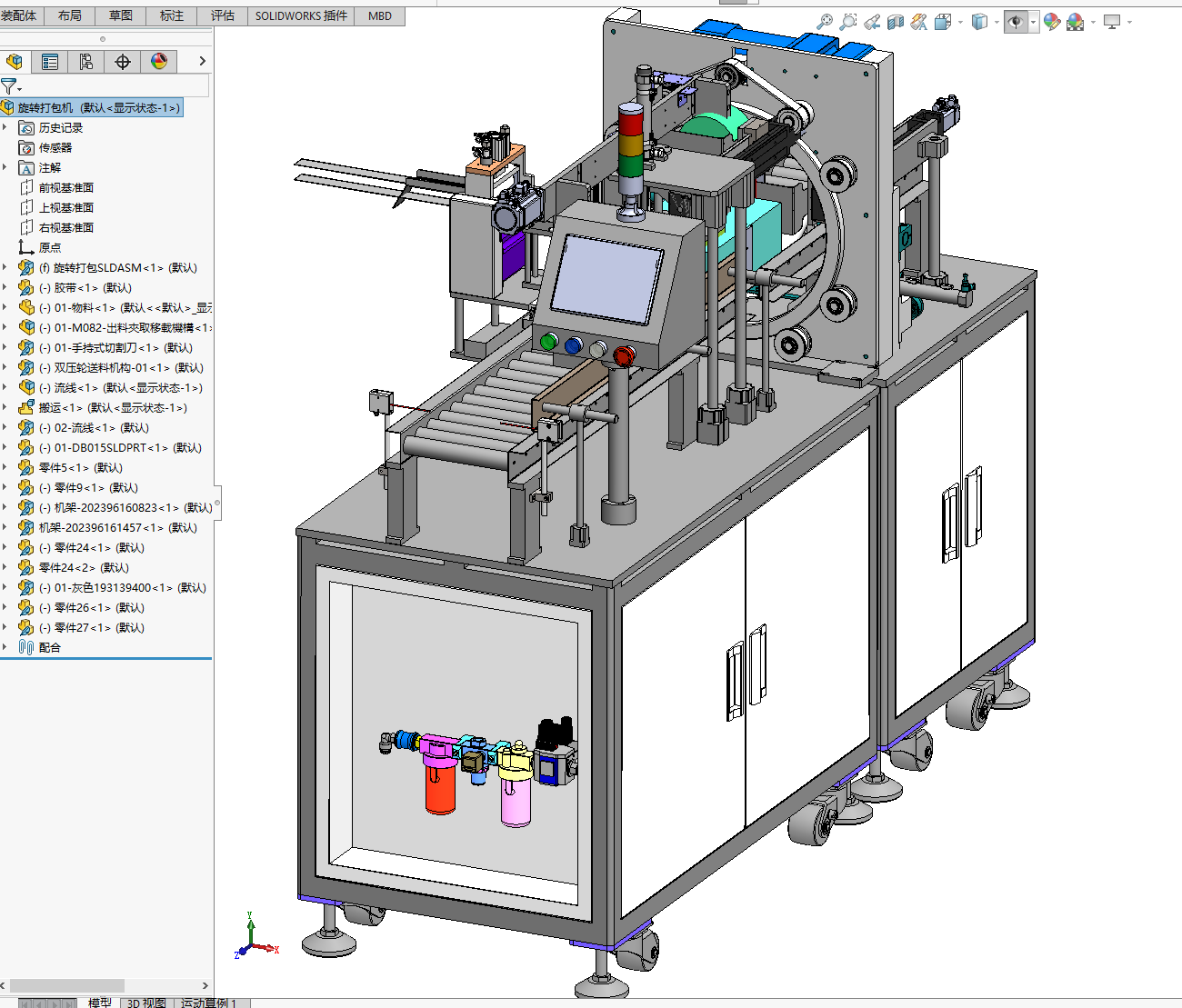Viewport: 1182px width, 1008px height.
Task: Select the 传感器 tree item
Action: (55, 147)
